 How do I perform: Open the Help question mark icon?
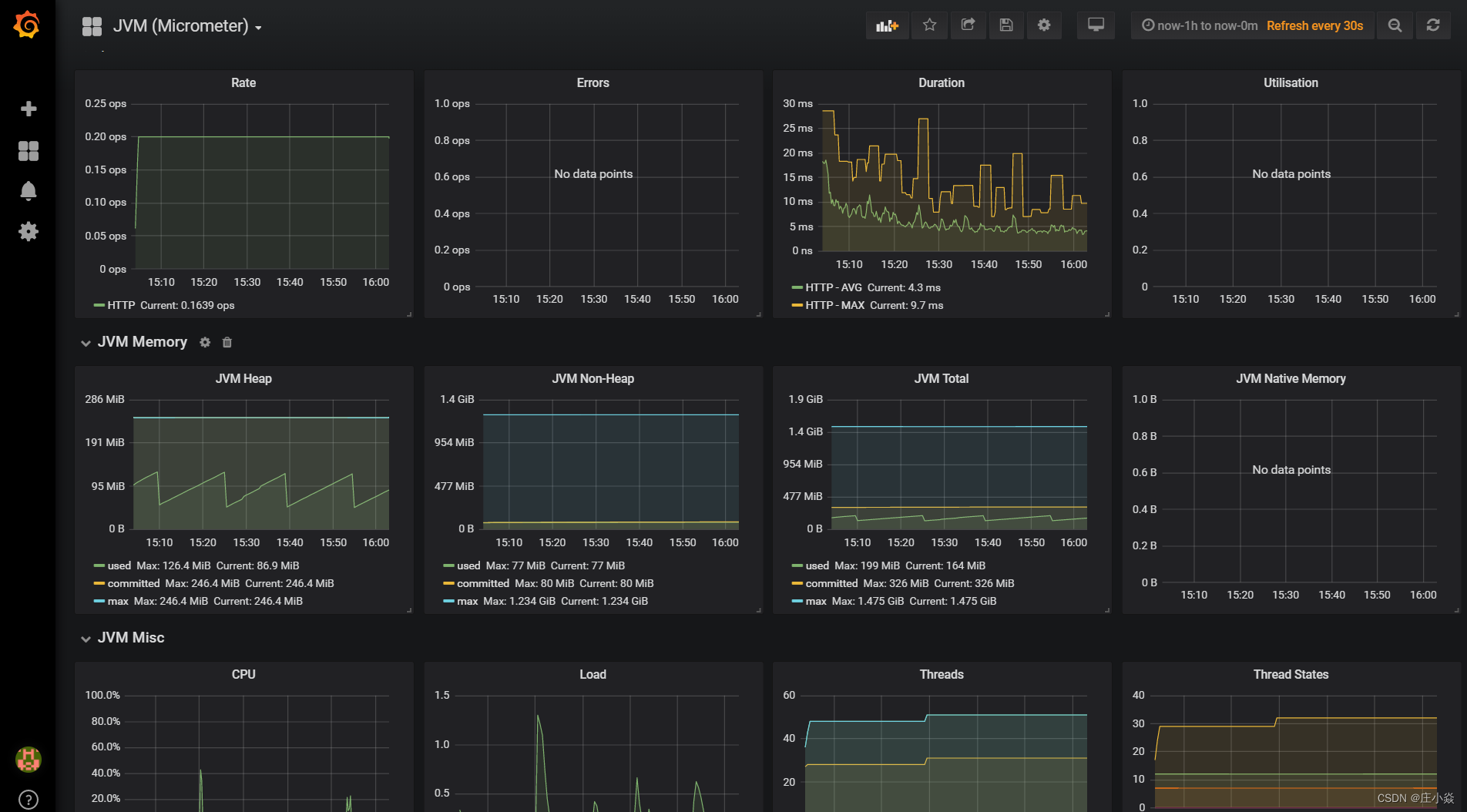tap(29, 800)
